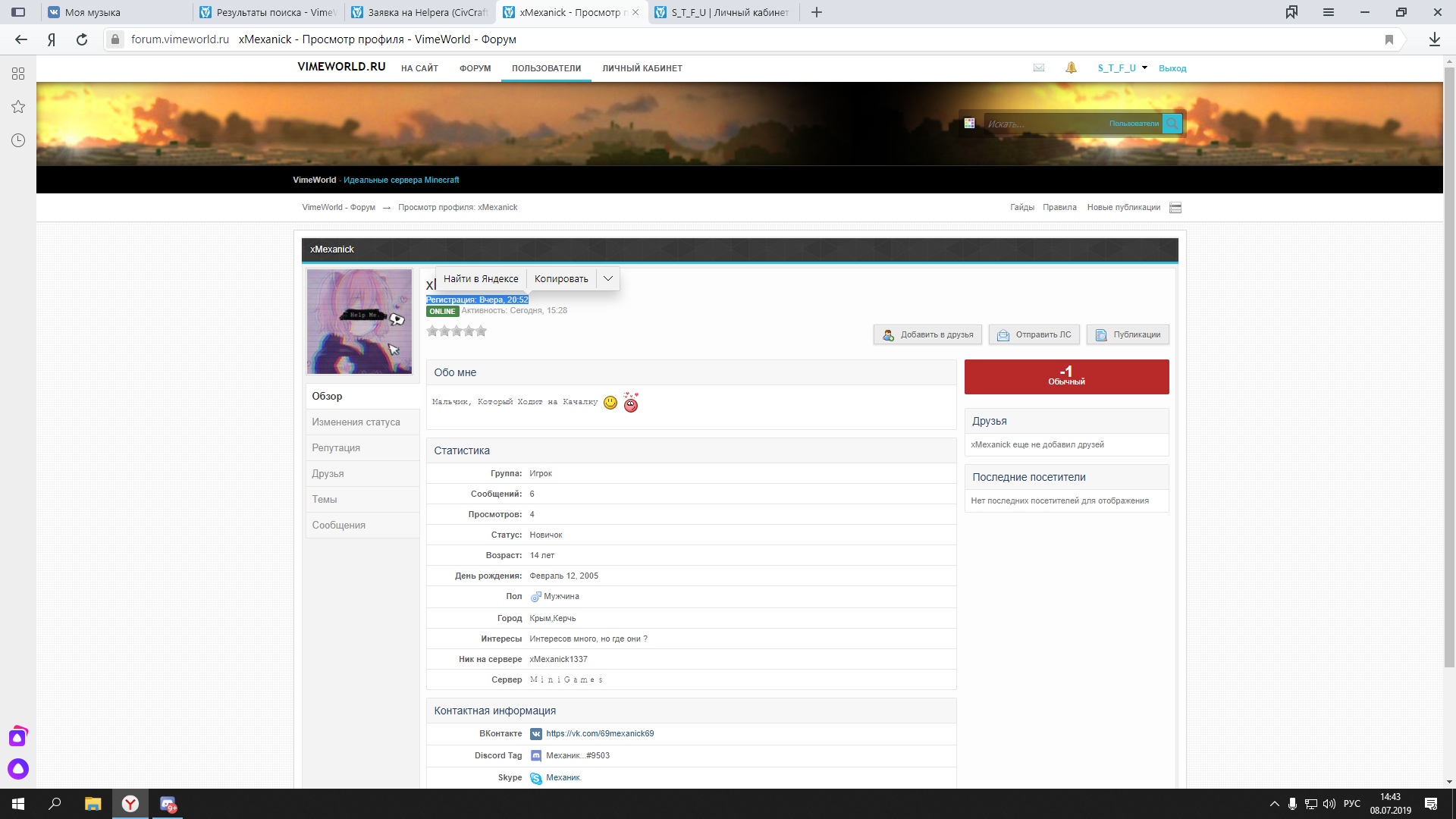Select Репутация profile tab
Screen dimensions: 1456x819
point(362,448)
